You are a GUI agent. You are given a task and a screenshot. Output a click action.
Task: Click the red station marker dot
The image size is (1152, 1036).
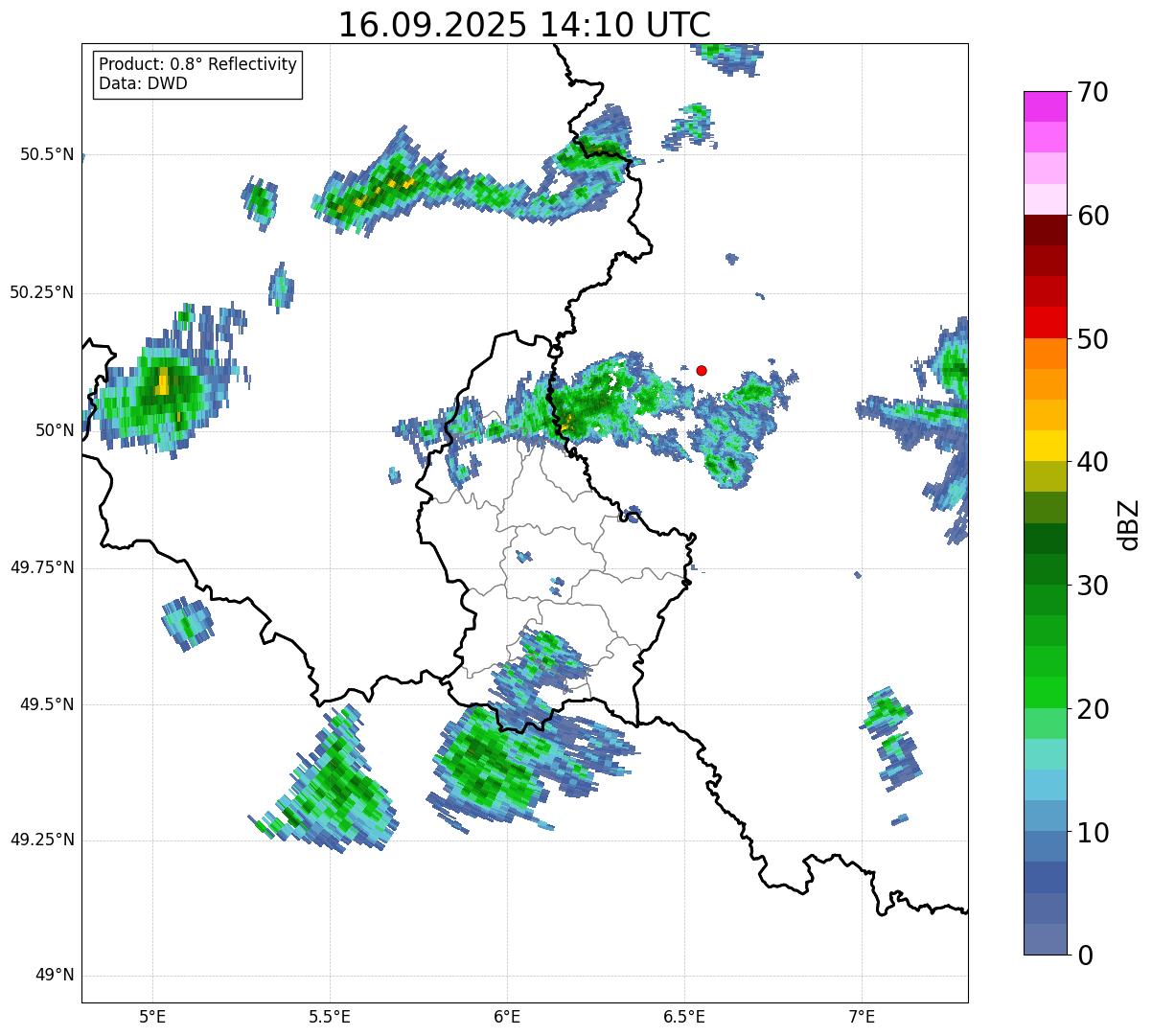702,370
